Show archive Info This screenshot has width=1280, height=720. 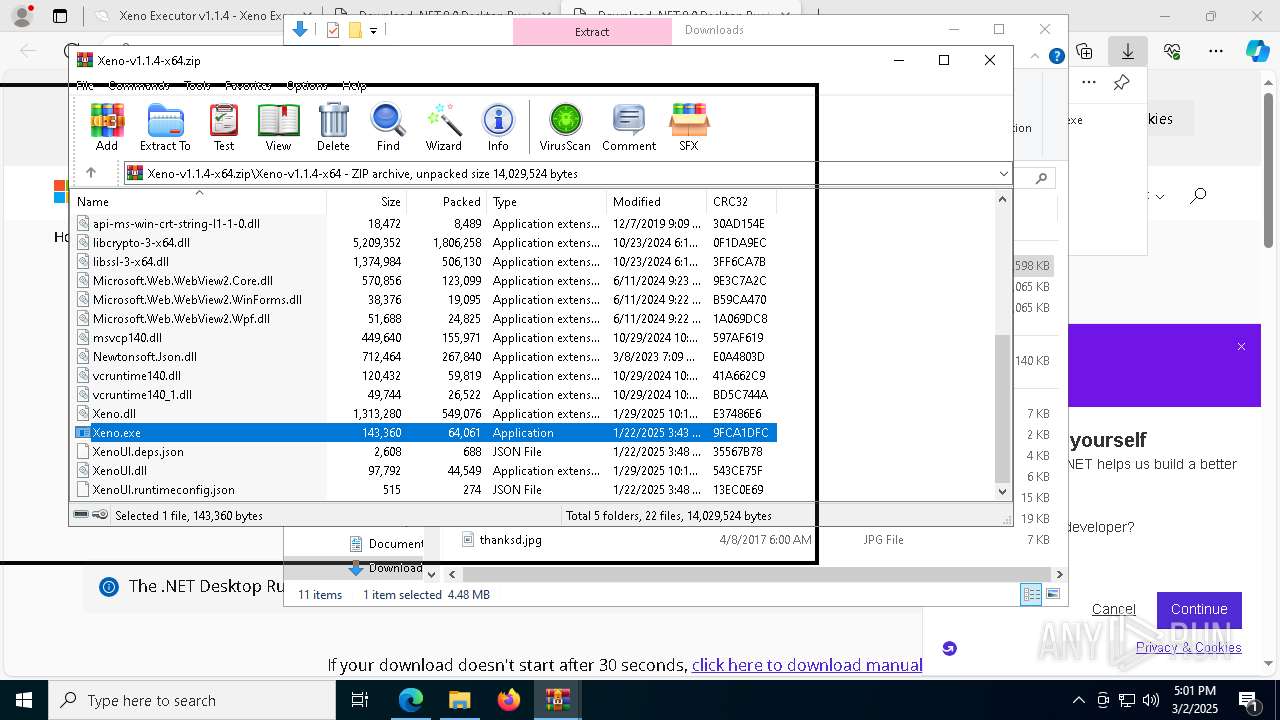pos(498,127)
